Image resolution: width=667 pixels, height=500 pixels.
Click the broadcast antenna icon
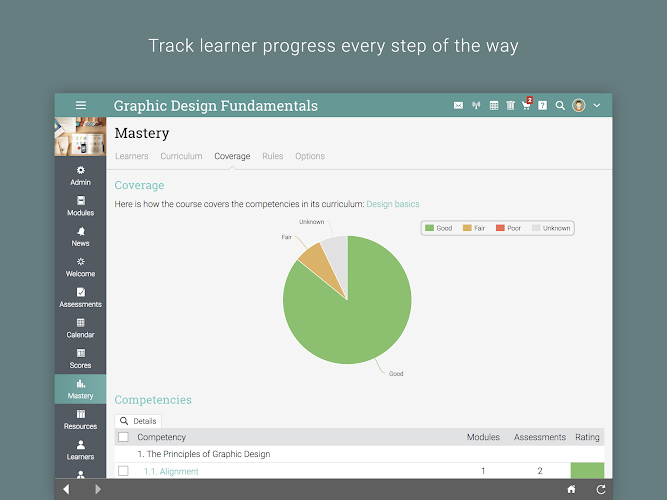pyautogui.click(x=476, y=105)
